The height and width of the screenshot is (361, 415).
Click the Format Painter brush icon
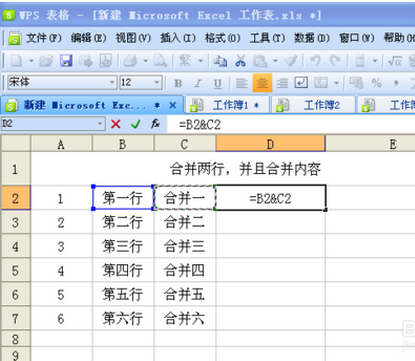291,61
